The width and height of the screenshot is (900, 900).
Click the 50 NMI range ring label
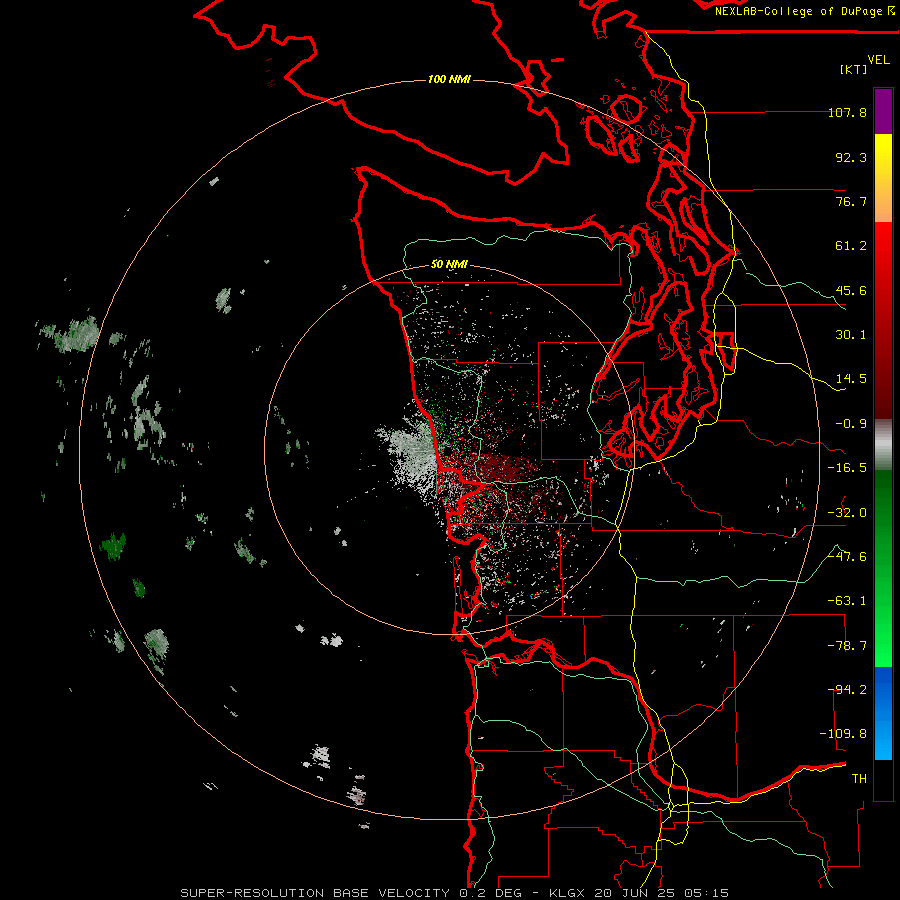(x=449, y=264)
